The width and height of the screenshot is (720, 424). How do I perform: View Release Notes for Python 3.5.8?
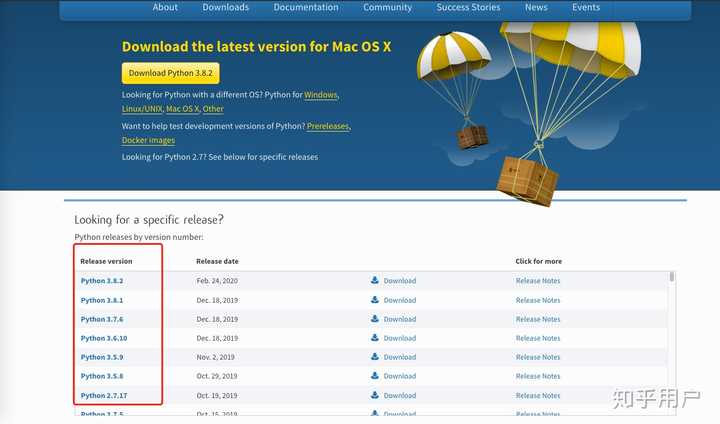(x=538, y=376)
